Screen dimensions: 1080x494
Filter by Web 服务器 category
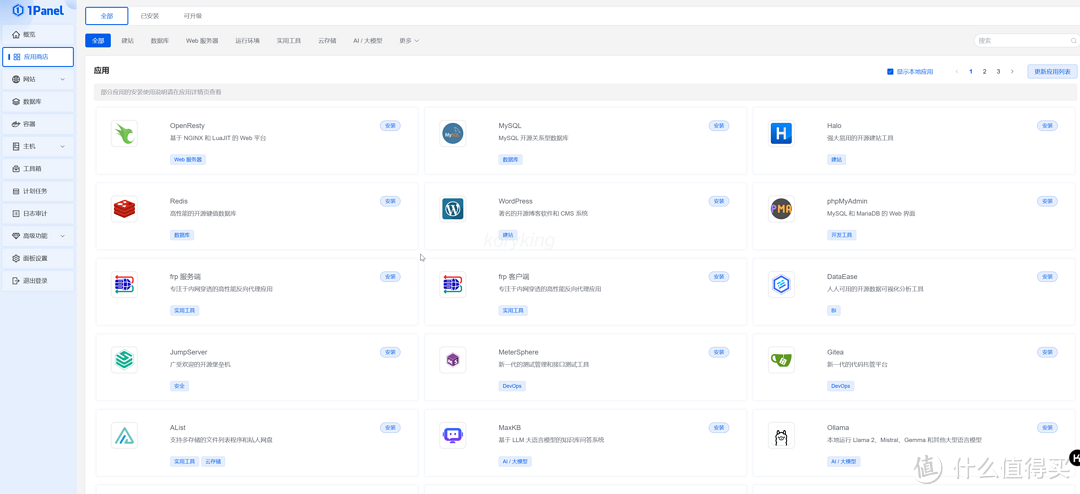point(202,41)
